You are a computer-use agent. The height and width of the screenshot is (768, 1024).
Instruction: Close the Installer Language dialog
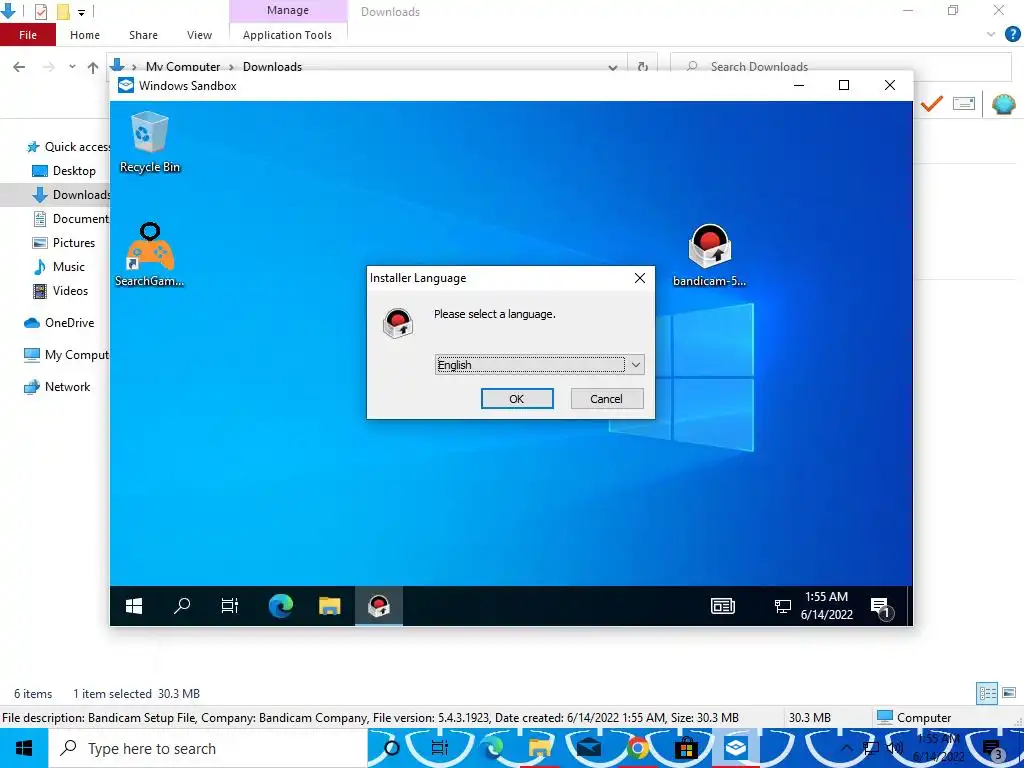click(x=640, y=278)
